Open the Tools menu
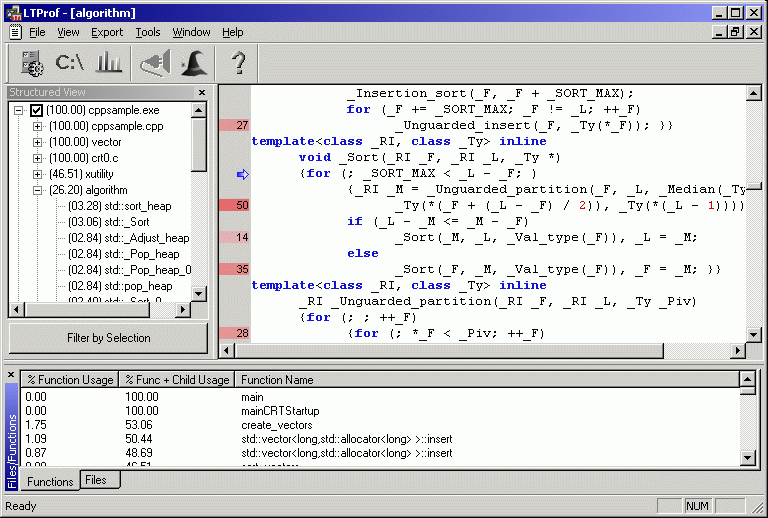 148,32
